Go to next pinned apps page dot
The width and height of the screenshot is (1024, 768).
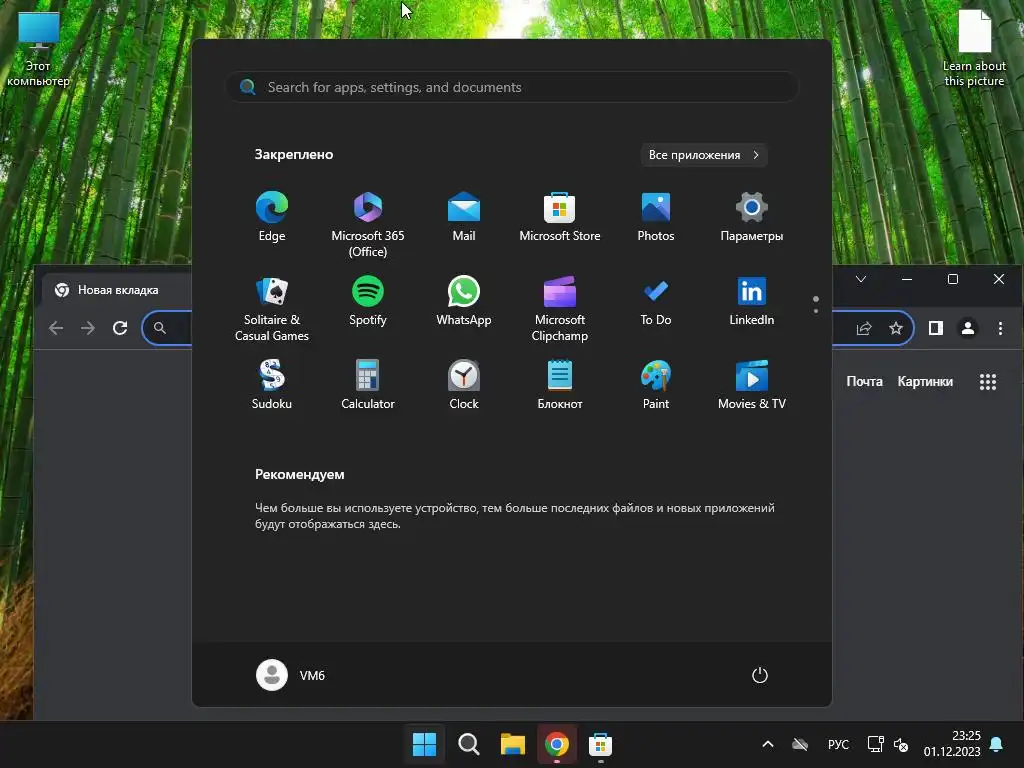(x=816, y=311)
